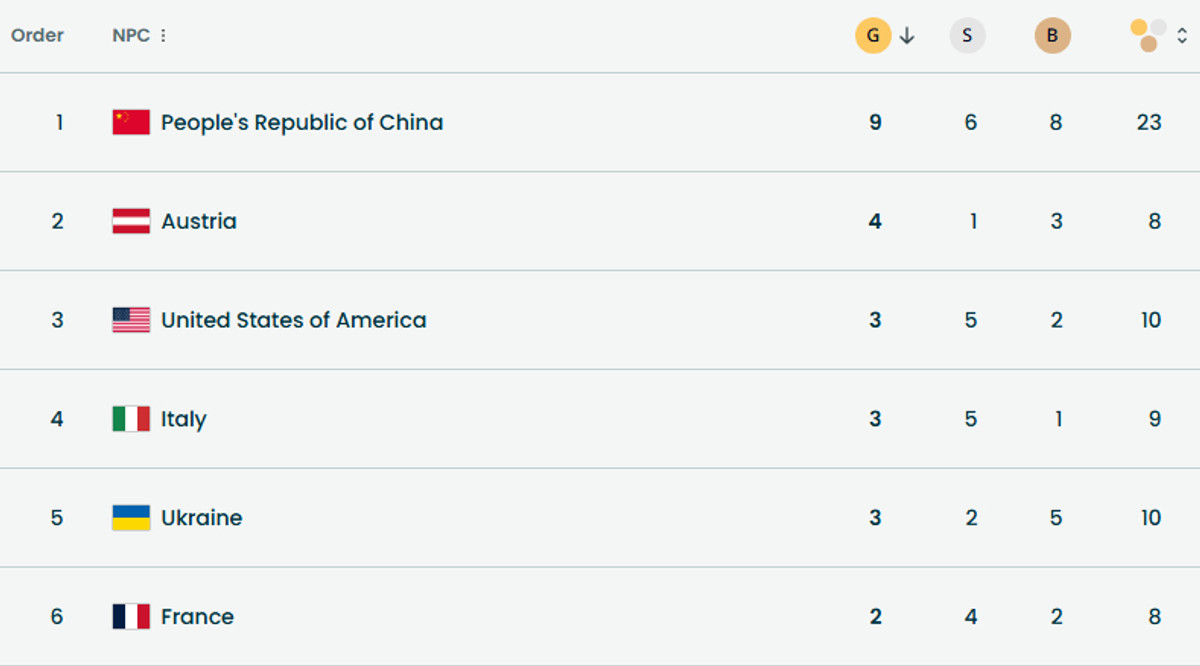The height and width of the screenshot is (666, 1200).
Task: Click the Austria flag icon
Action: (x=131, y=221)
